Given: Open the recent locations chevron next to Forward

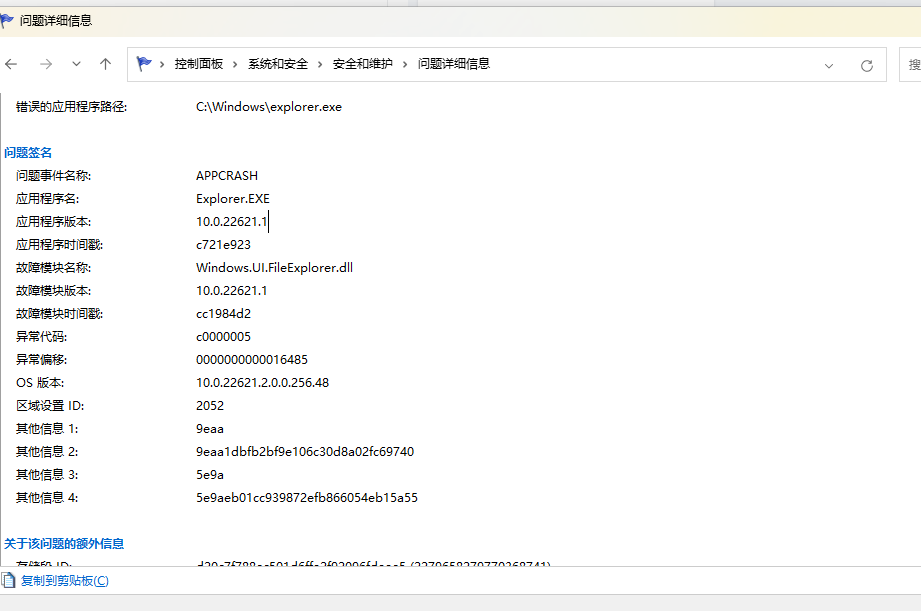Looking at the screenshot, I should coord(76,64).
